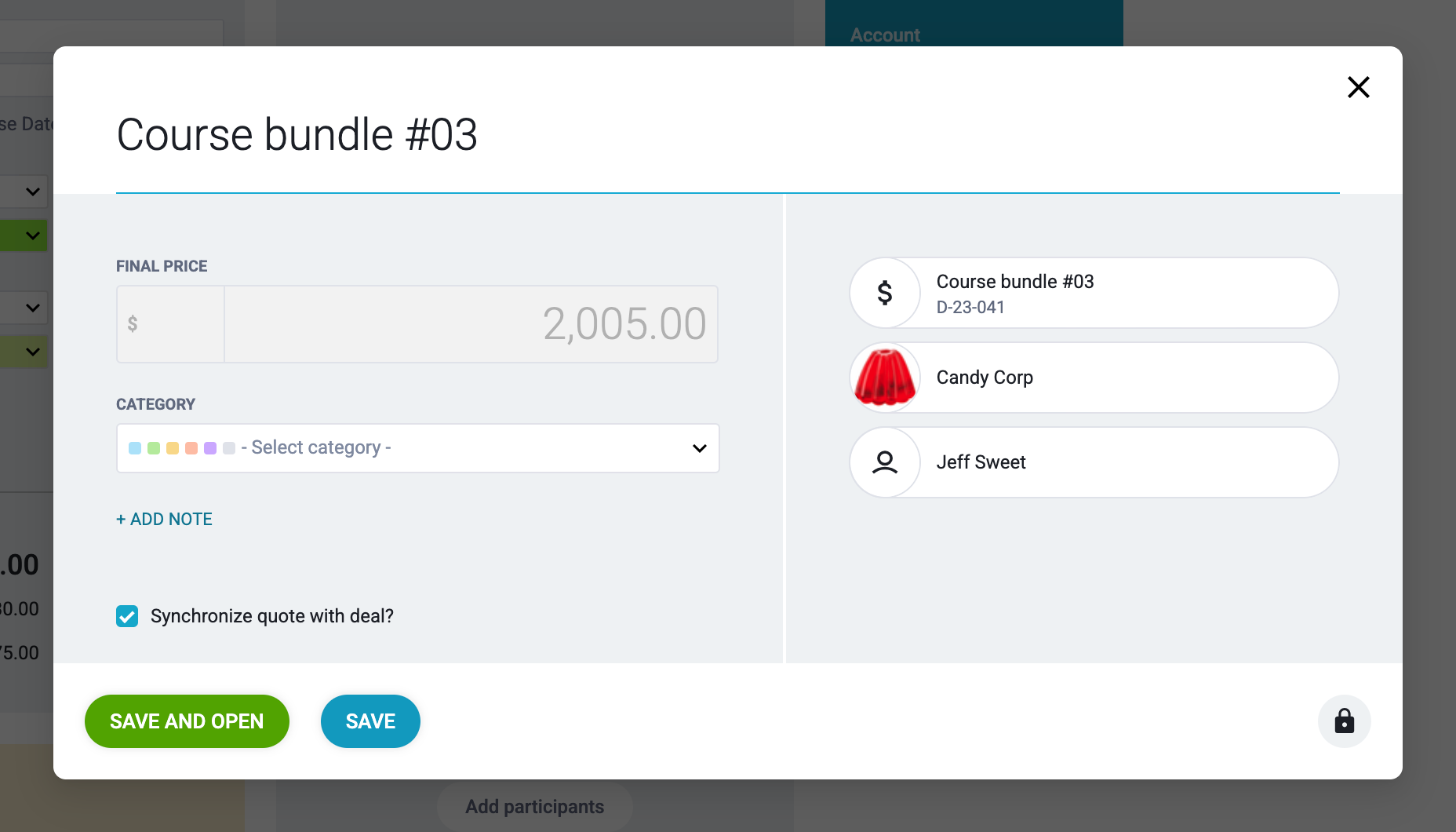Viewport: 1456px width, 832px height.
Task: Click the category dropdown chevron arrow
Action: pos(699,448)
